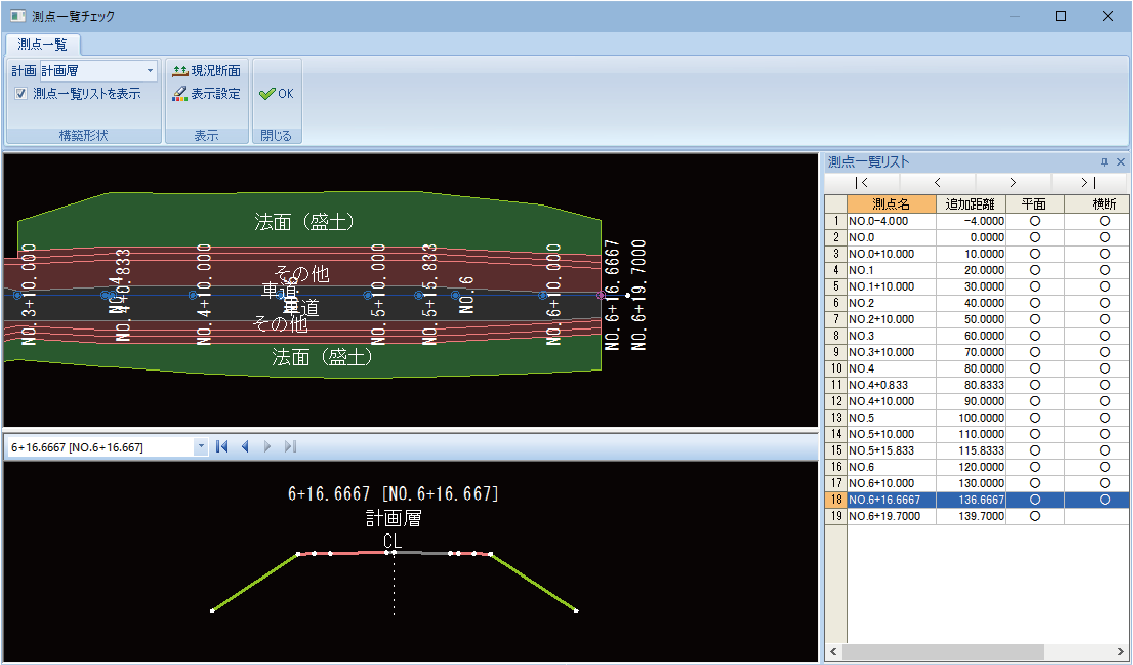Image resolution: width=1133 pixels, height=665 pixels.
Task: Click left arrow of list horizontal scrollbar
Action: (x=833, y=652)
